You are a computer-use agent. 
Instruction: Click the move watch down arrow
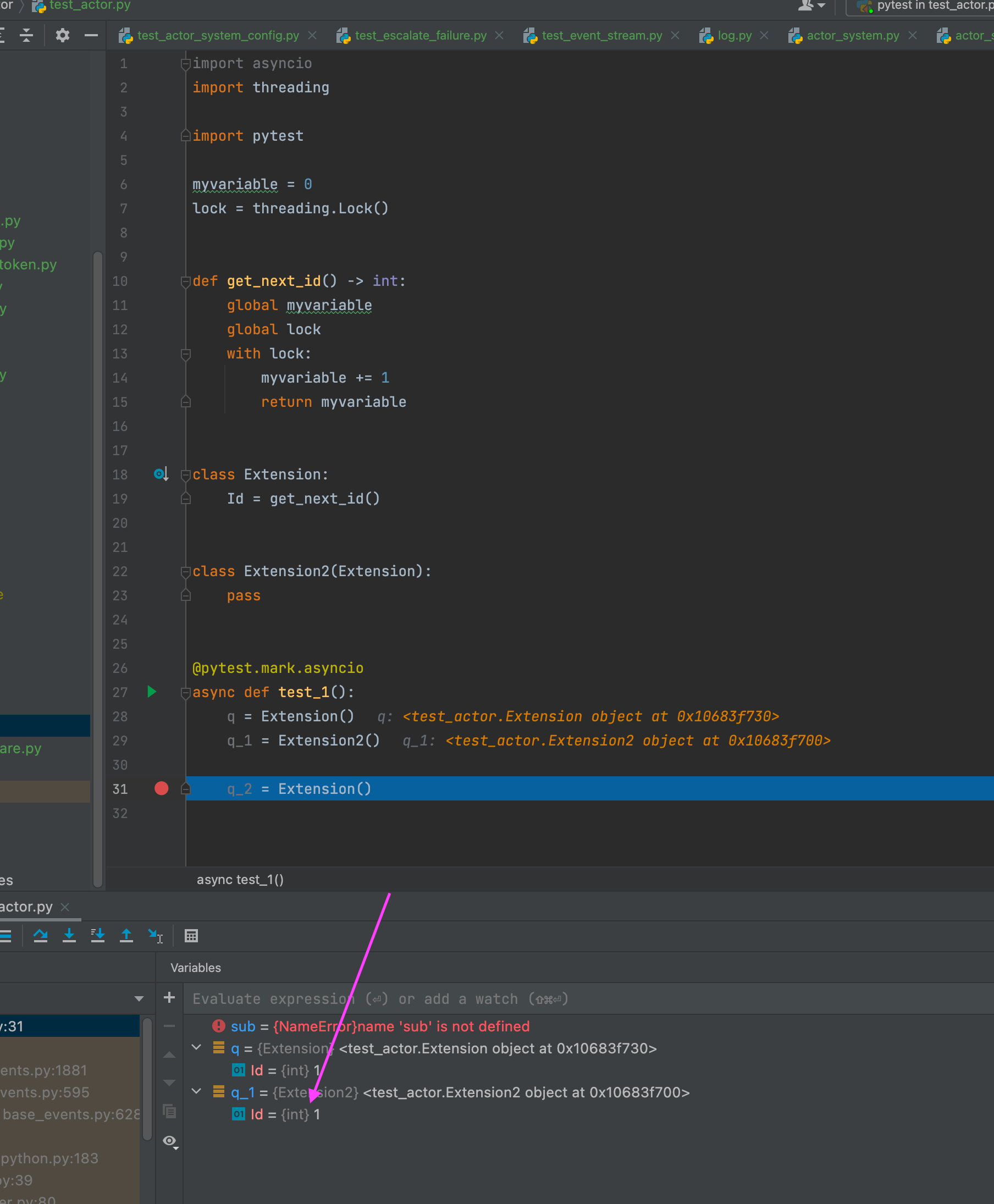click(169, 1083)
